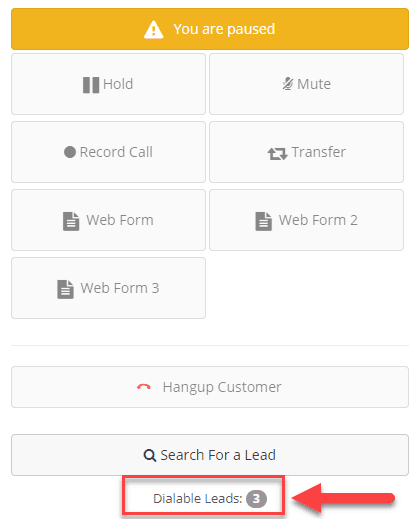Click the transfer arrows icon
The image size is (420, 519).
click(277, 154)
